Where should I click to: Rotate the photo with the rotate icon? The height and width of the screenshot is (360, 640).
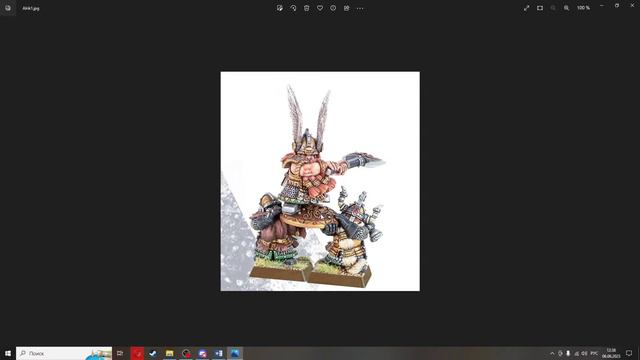pyautogui.click(x=293, y=8)
